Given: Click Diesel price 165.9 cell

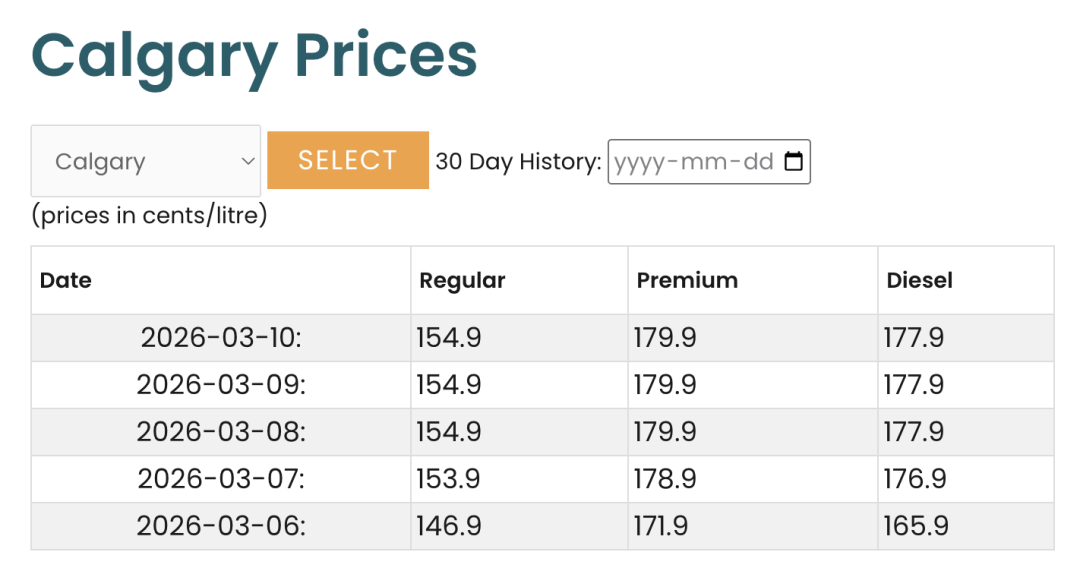Looking at the screenshot, I should 915,526.
